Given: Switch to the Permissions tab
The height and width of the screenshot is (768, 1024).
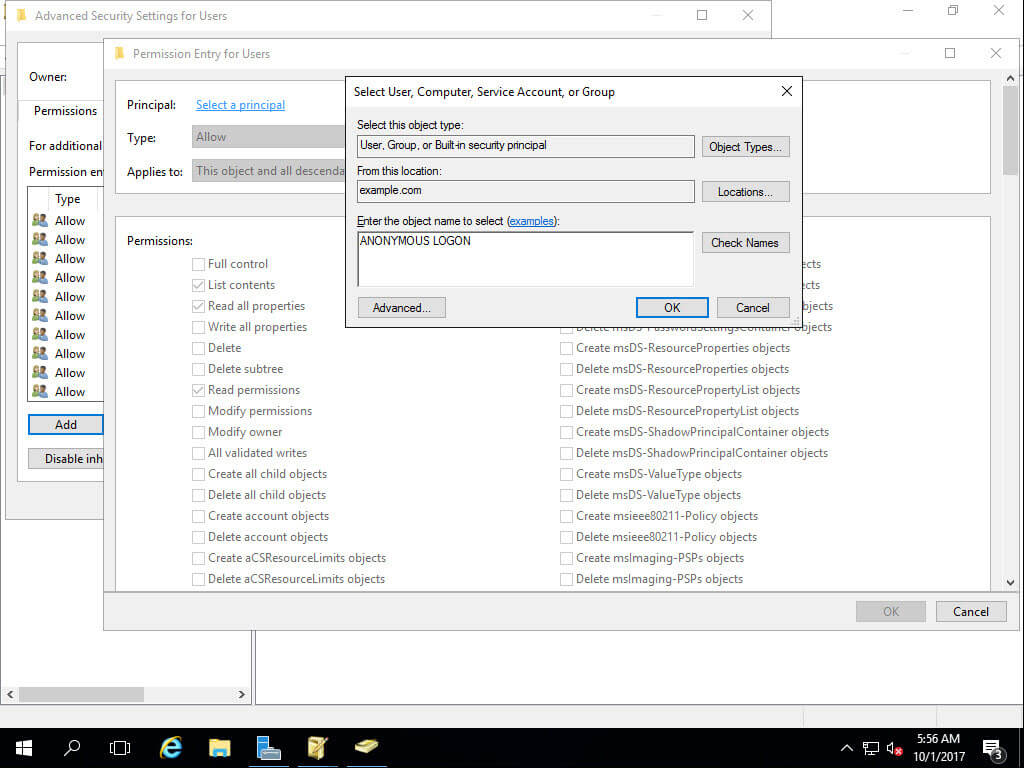Looking at the screenshot, I should point(63,110).
